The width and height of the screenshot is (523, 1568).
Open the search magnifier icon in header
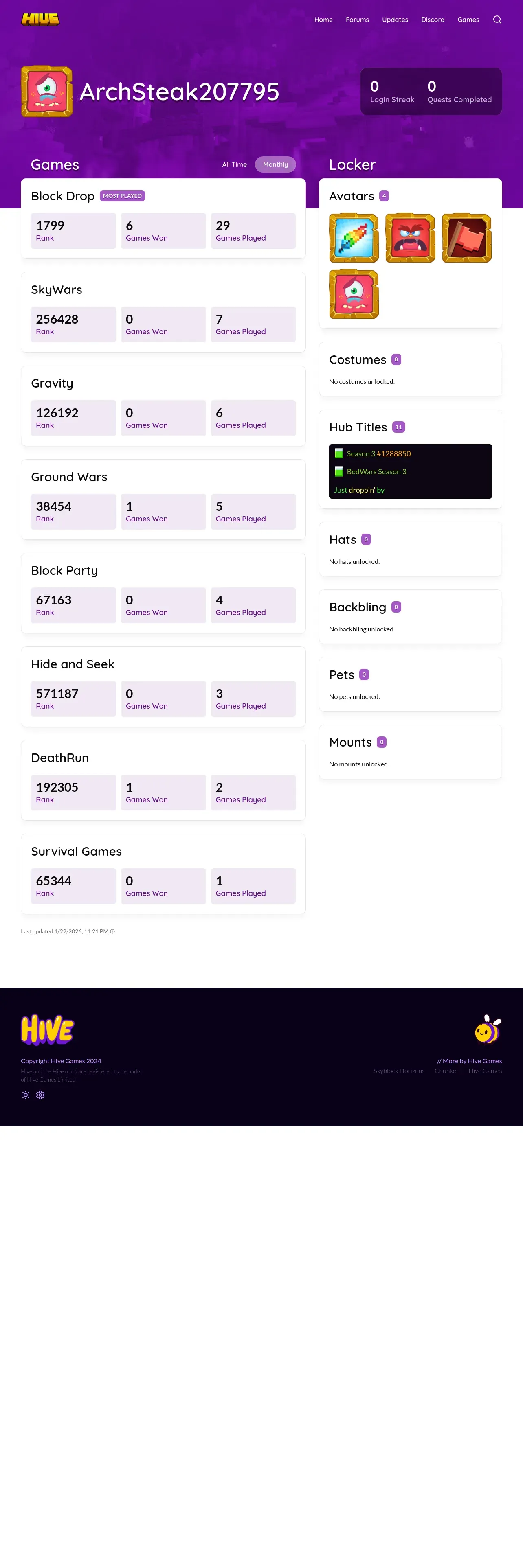coord(497,20)
